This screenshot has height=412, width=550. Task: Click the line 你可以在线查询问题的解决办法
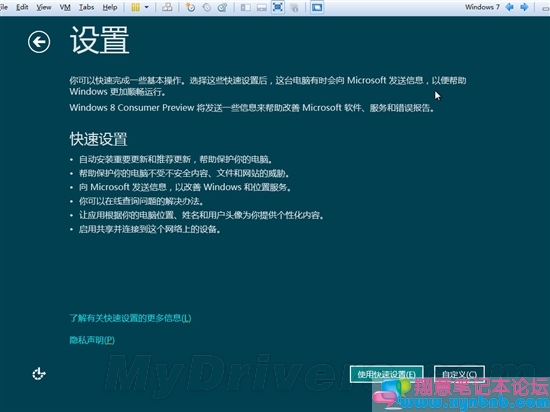[141, 201]
